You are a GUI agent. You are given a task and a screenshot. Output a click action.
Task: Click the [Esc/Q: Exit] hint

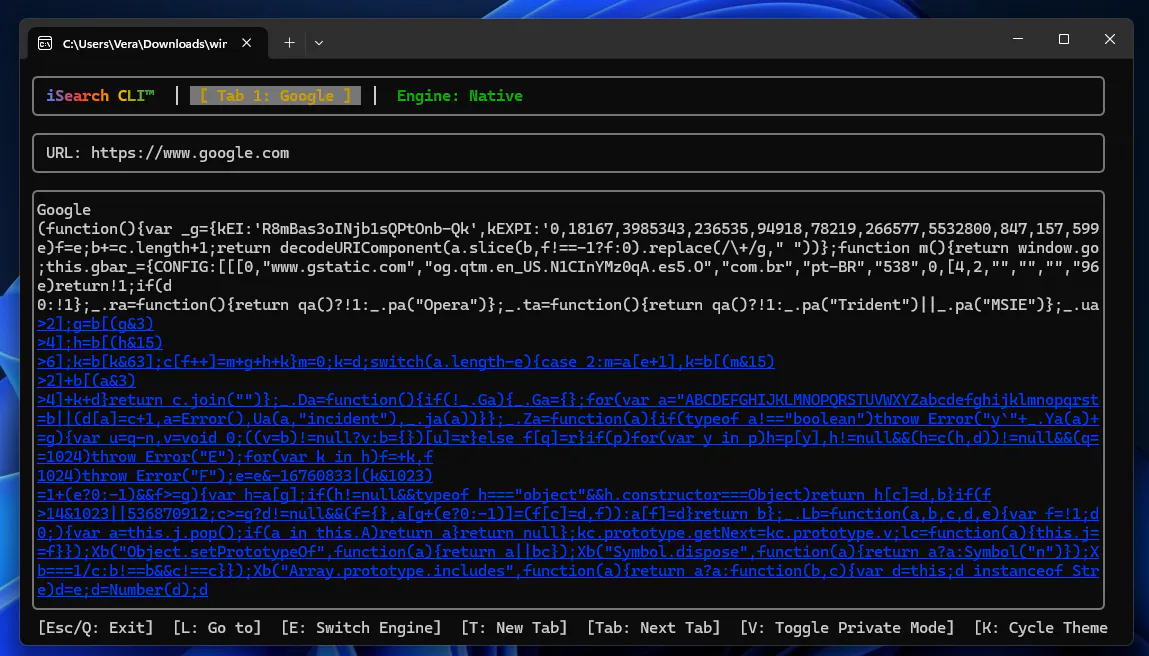pyautogui.click(x=95, y=628)
